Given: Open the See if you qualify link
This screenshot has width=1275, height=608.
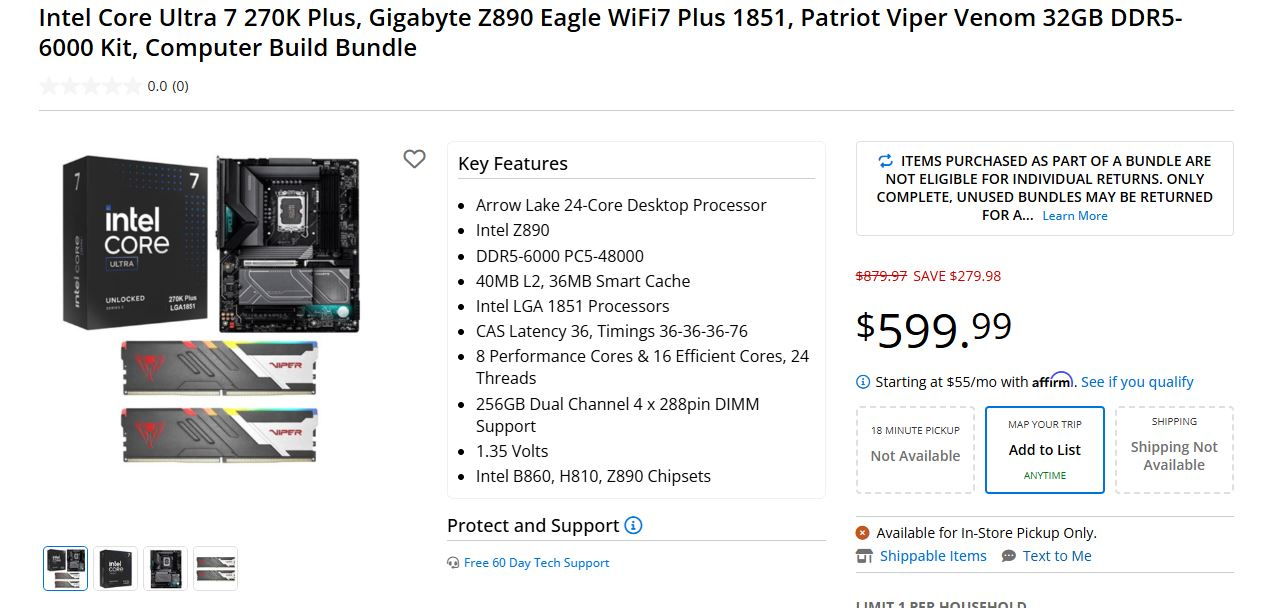Looking at the screenshot, I should 1137,382.
